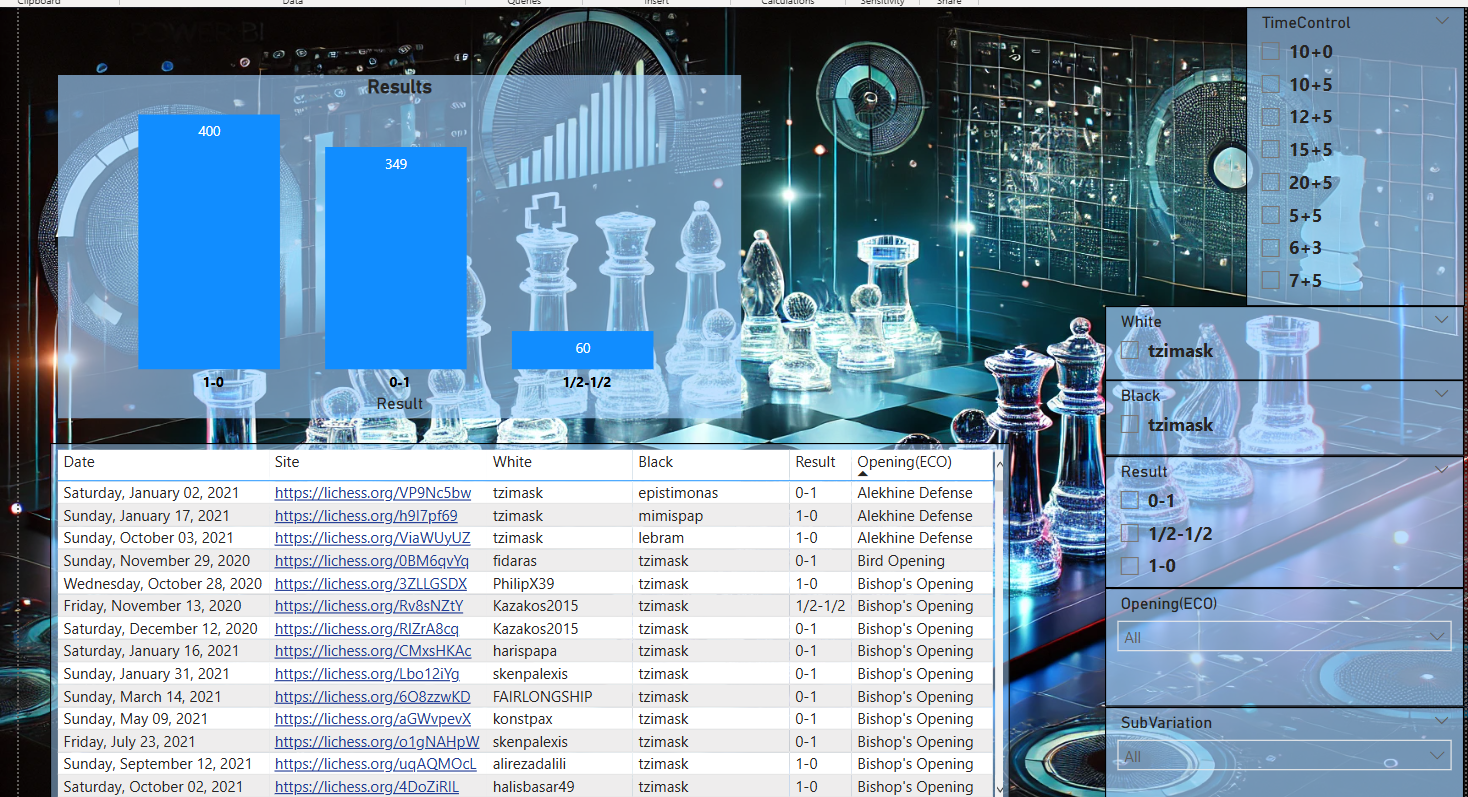Viewport: 1468px width, 797px height.
Task: Select the 1/2-1/2 bar showing 60
Action: [583, 350]
